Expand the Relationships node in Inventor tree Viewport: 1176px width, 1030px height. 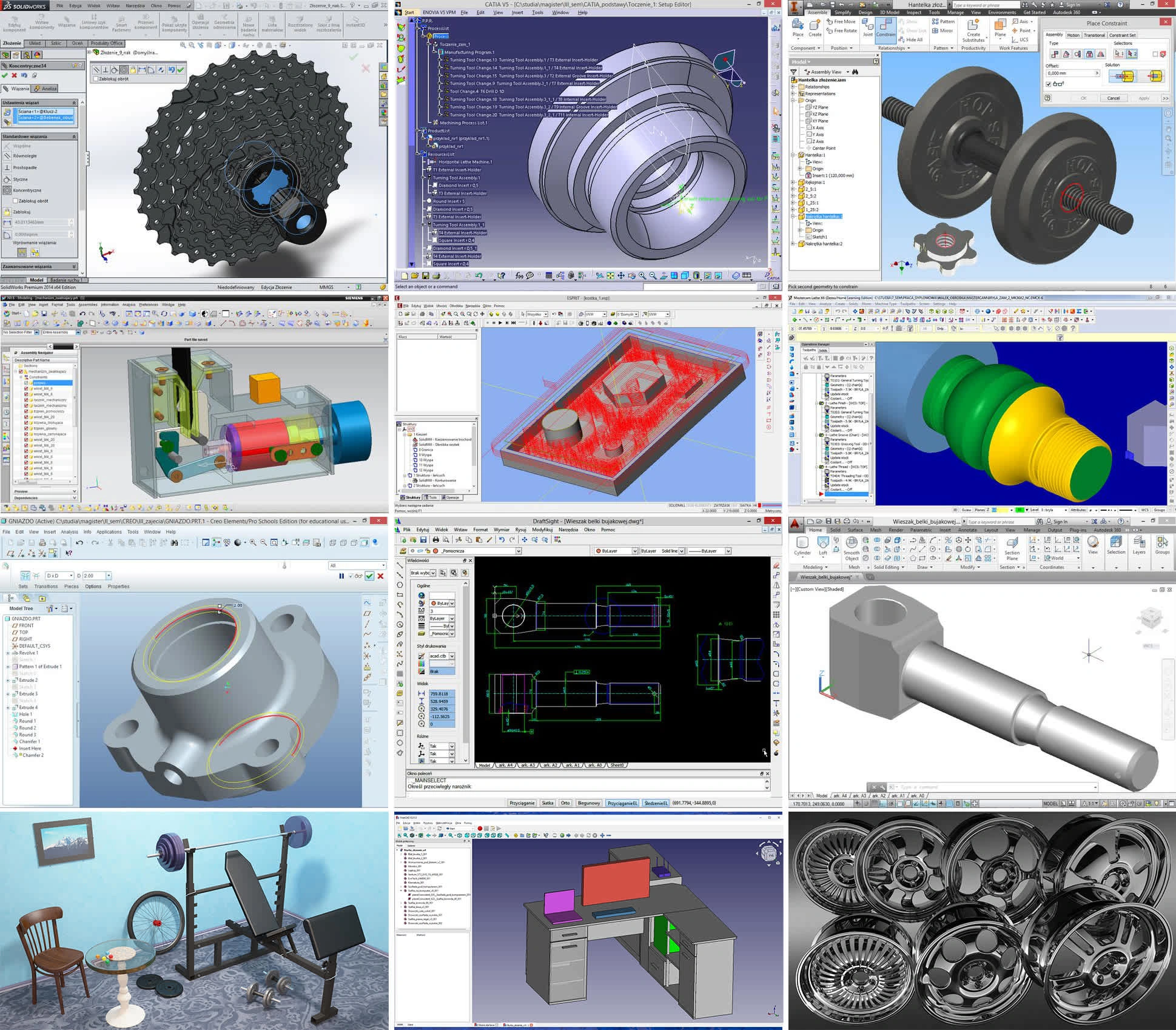[x=793, y=87]
